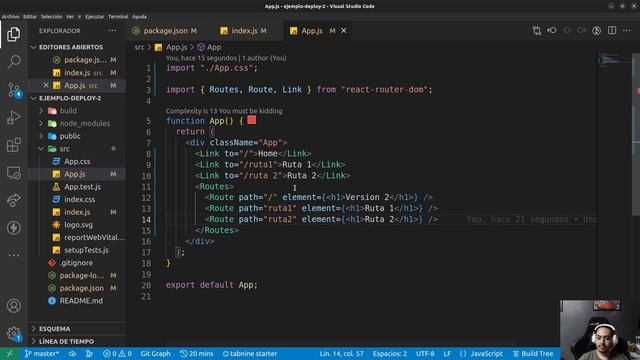Screen dimensions: 640x360
Task: Click the compare changes icon in editor toolbar
Action: pos(537,31)
